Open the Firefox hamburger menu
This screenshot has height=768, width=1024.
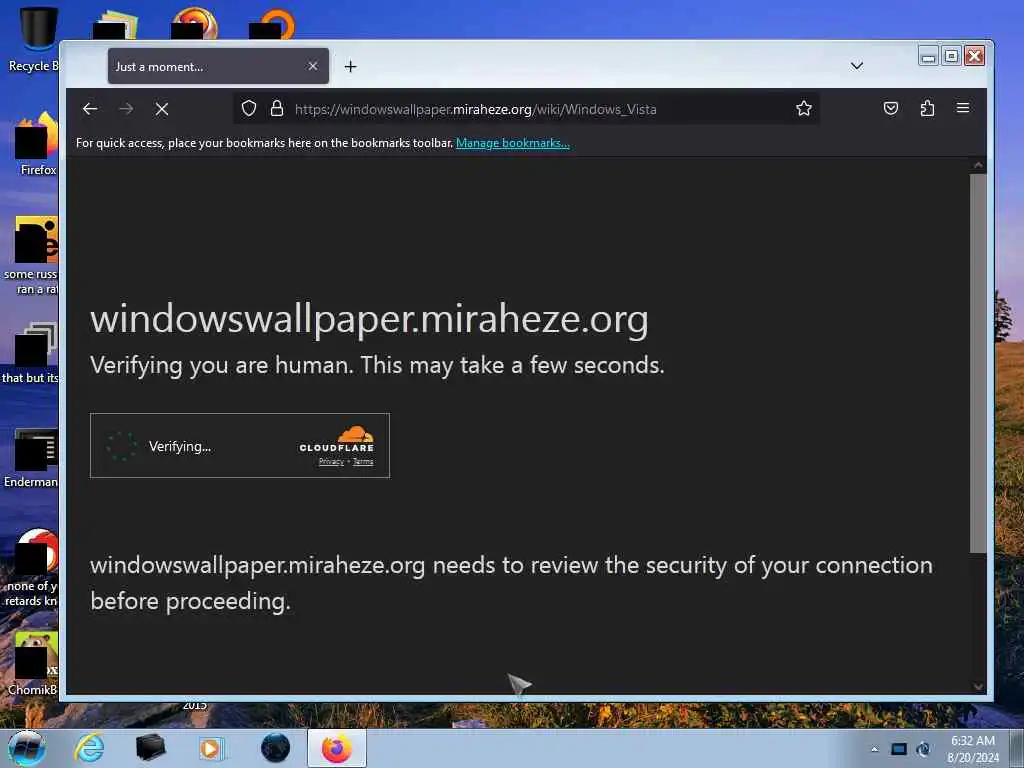pyautogui.click(x=963, y=108)
